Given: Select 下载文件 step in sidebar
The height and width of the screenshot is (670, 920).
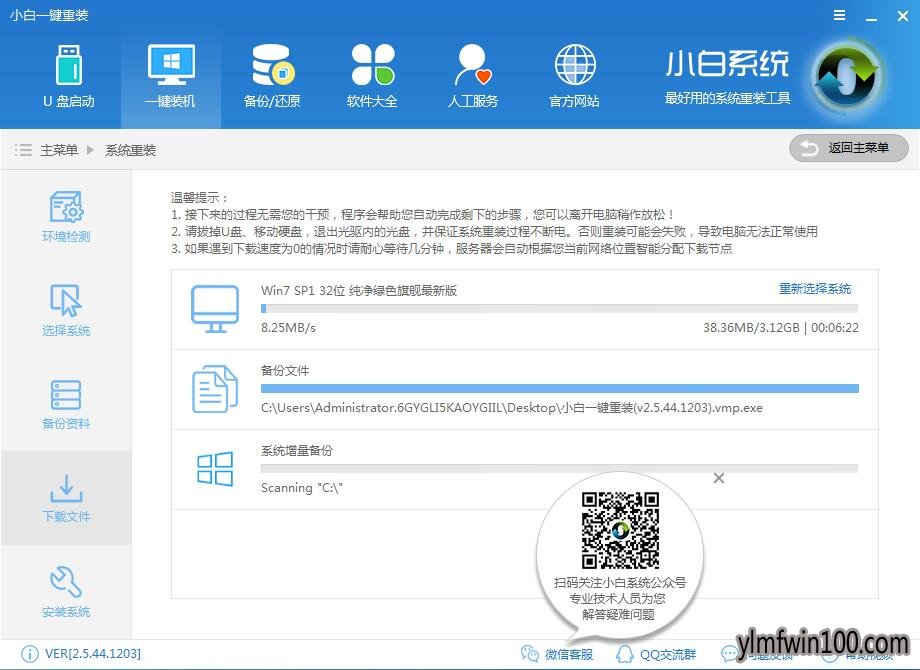Looking at the screenshot, I should click(x=66, y=498).
